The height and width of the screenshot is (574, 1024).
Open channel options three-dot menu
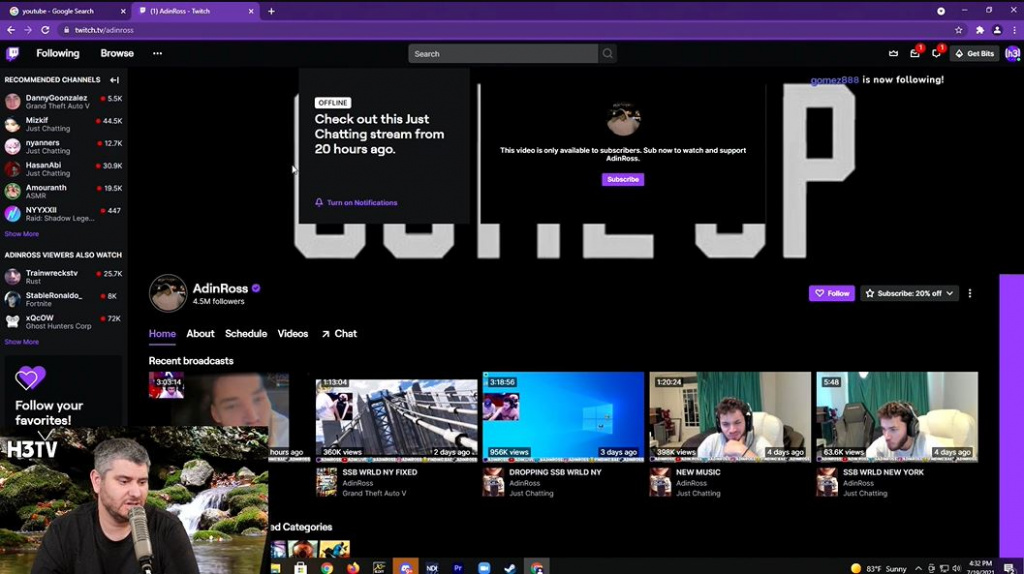[x=970, y=293]
